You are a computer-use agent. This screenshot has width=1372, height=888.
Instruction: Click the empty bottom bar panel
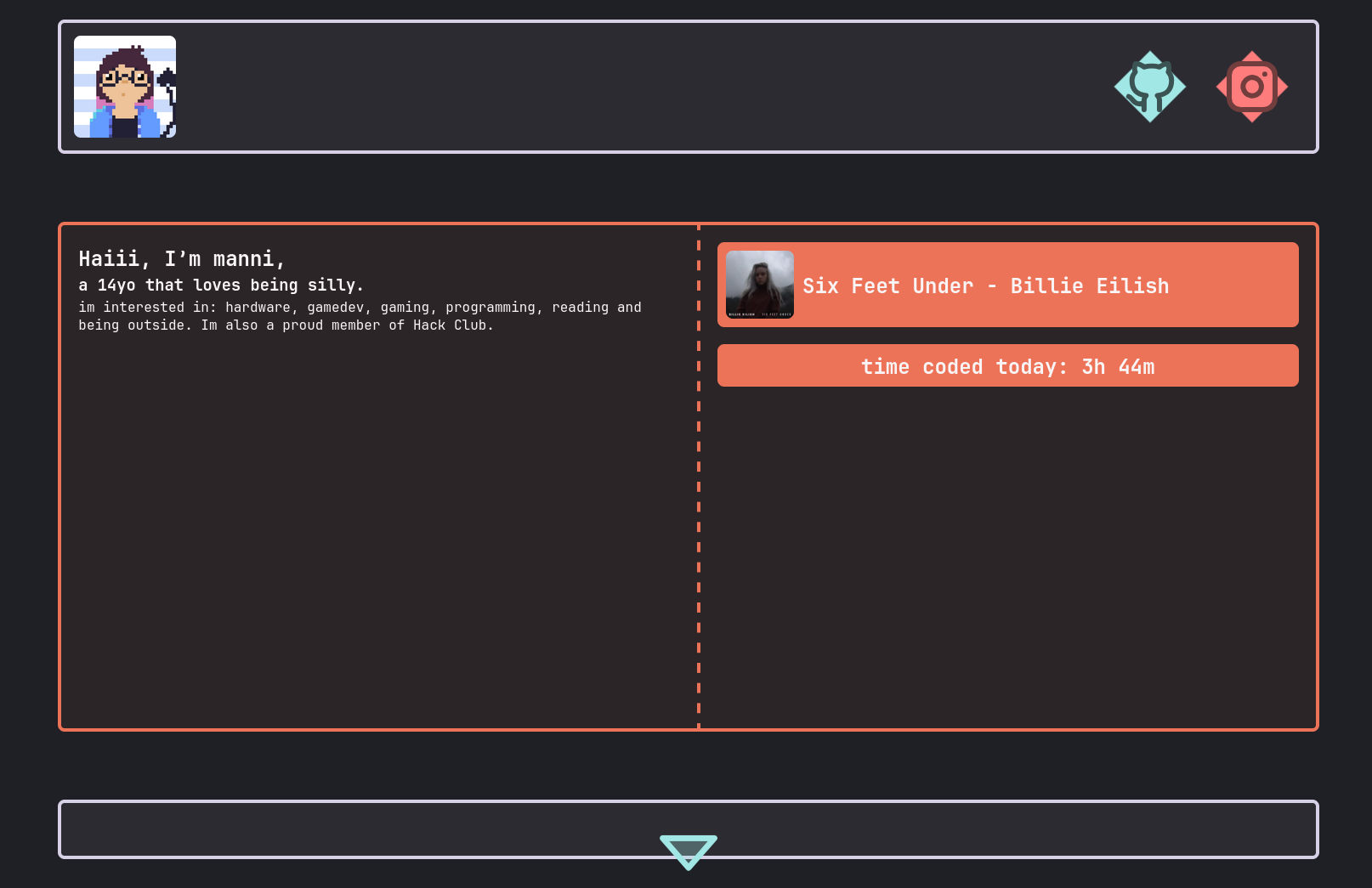point(340,829)
